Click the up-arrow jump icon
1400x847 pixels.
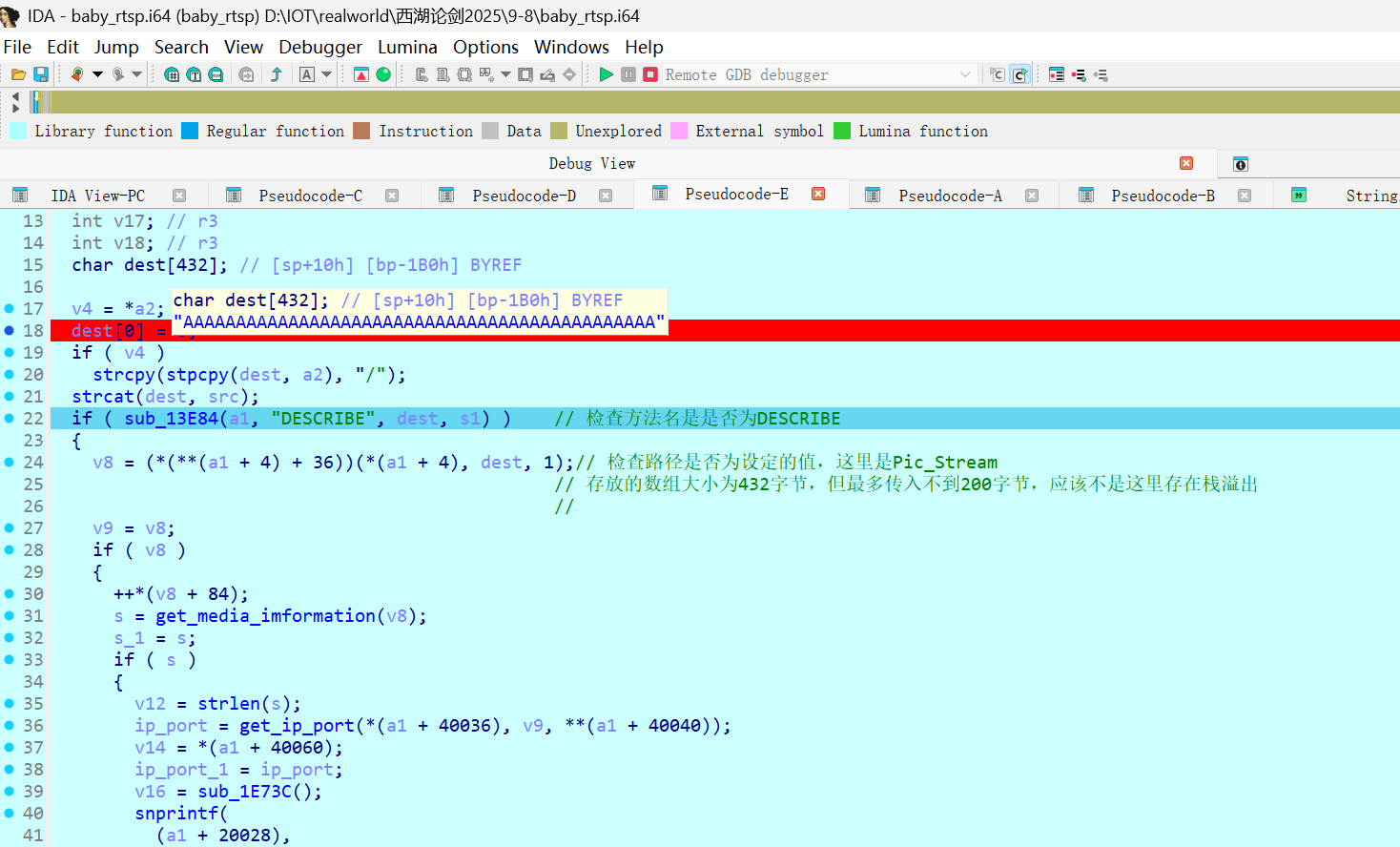coord(277,74)
